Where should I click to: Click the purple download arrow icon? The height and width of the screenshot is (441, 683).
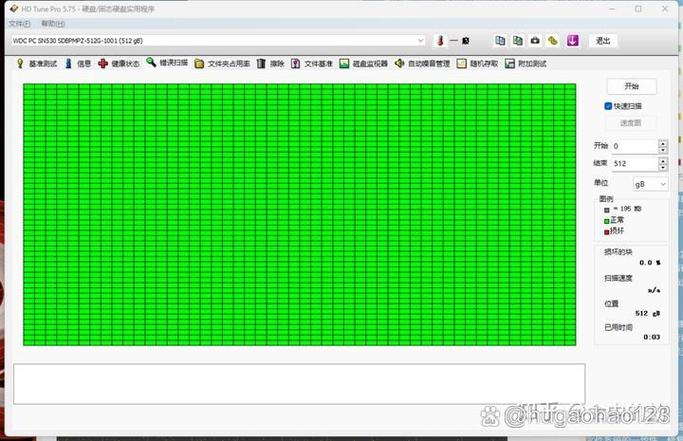[x=572, y=41]
